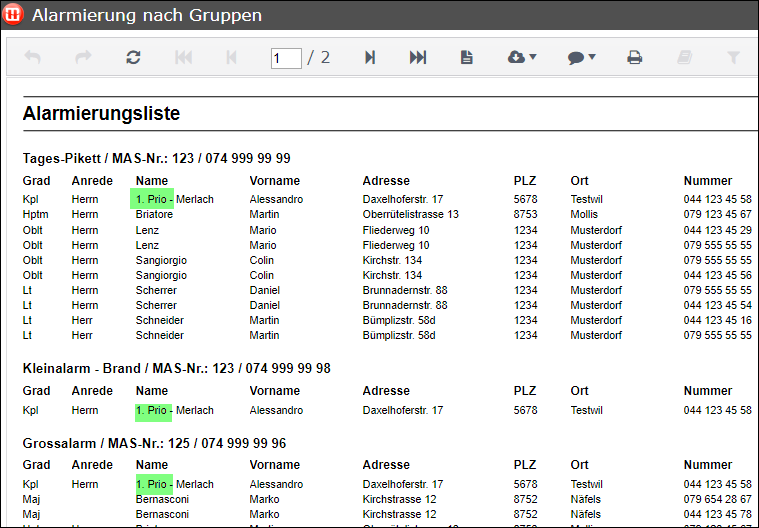Jump to the last report page
The width and height of the screenshot is (759, 528).
[418, 58]
